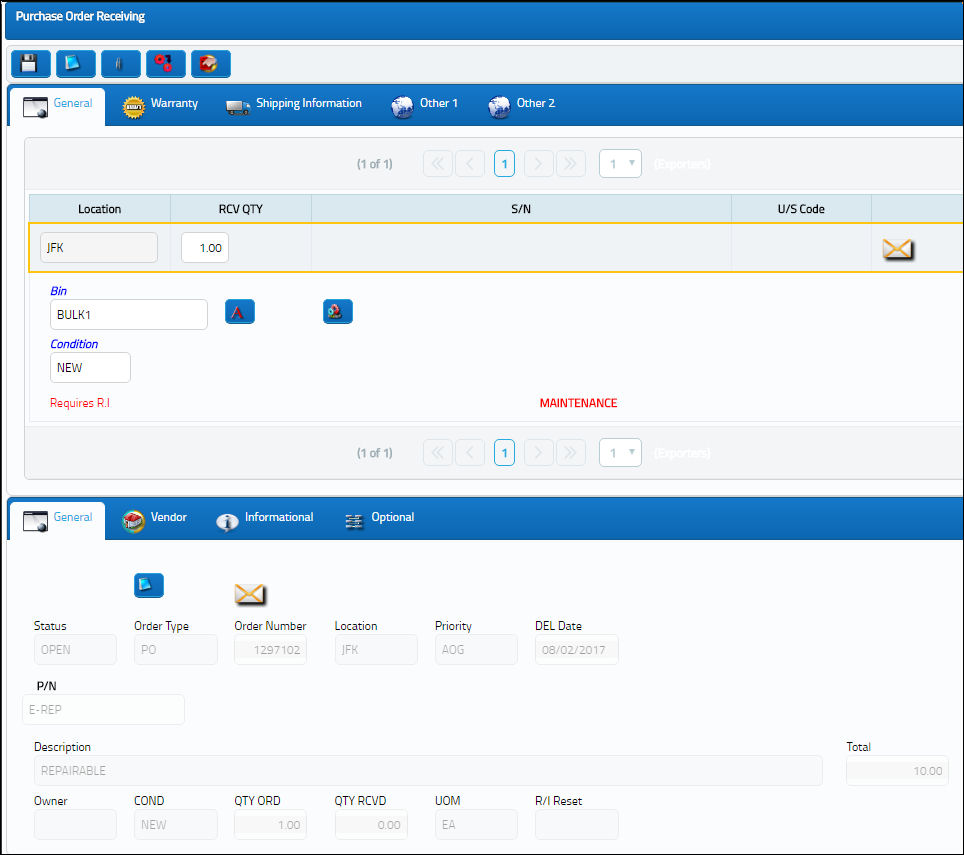Image resolution: width=964 pixels, height=855 pixels.
Task: Switch to the Other 1 tab
Action: coord(425,106)
